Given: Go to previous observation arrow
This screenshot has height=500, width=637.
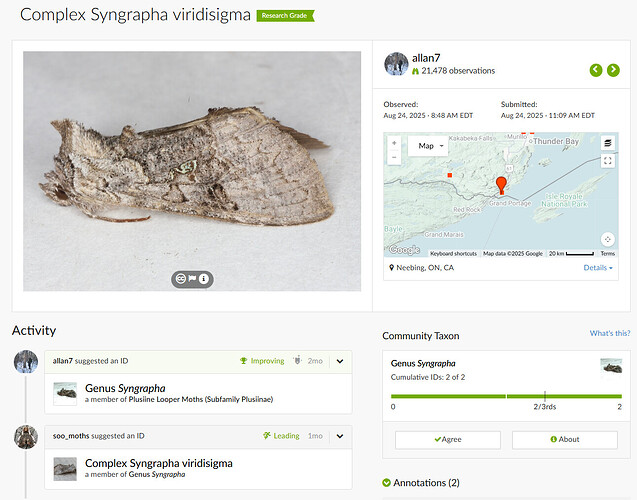Looking at the screenshot, I should (x=596, y=70).
